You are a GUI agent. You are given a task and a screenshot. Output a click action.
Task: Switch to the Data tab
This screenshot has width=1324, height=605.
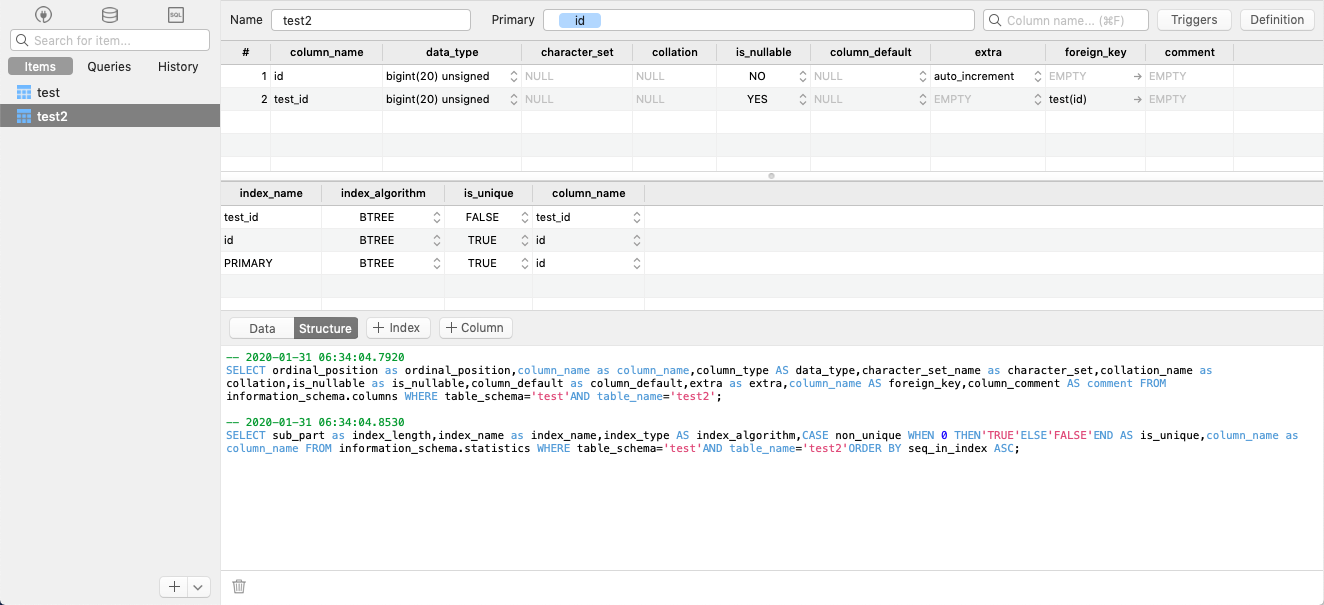pyautogui.click(x=260, y=327)
